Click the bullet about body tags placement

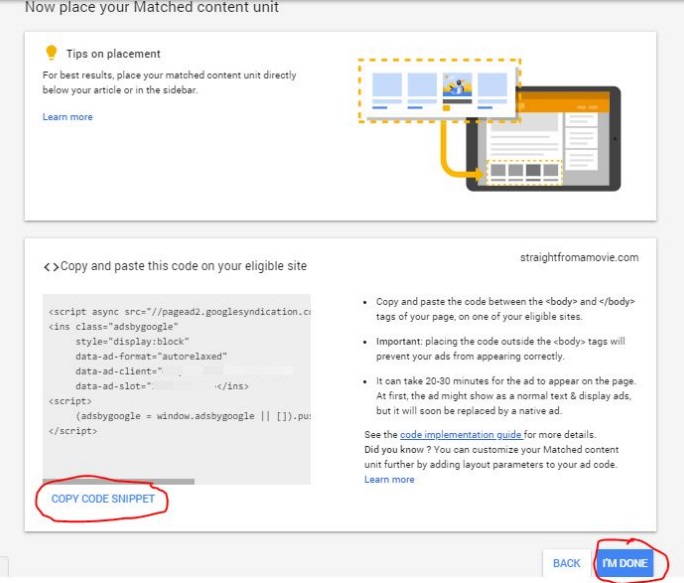(505, 309)
